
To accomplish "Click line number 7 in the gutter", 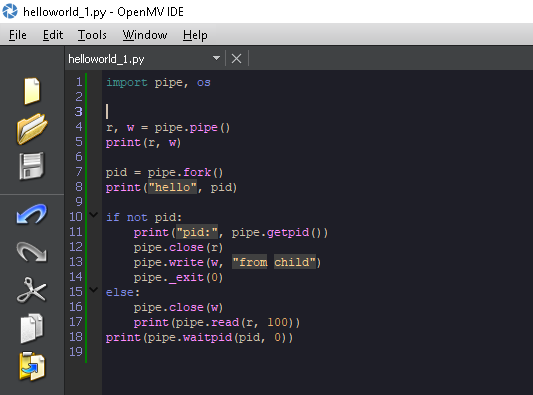I will (79, 172).
